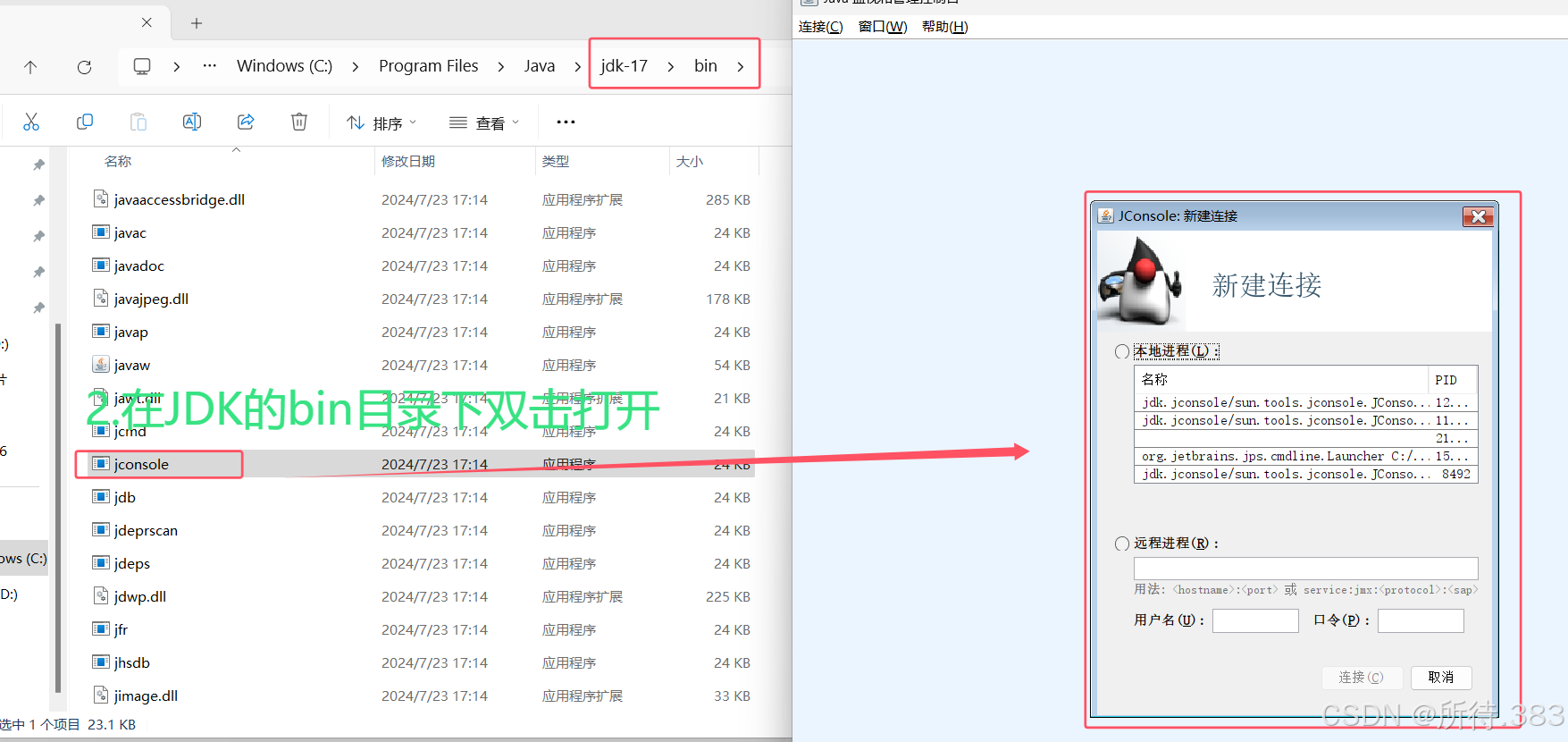
Task: Select the jfr application icon
Action: pyautogui.click(x=101, y=629)
